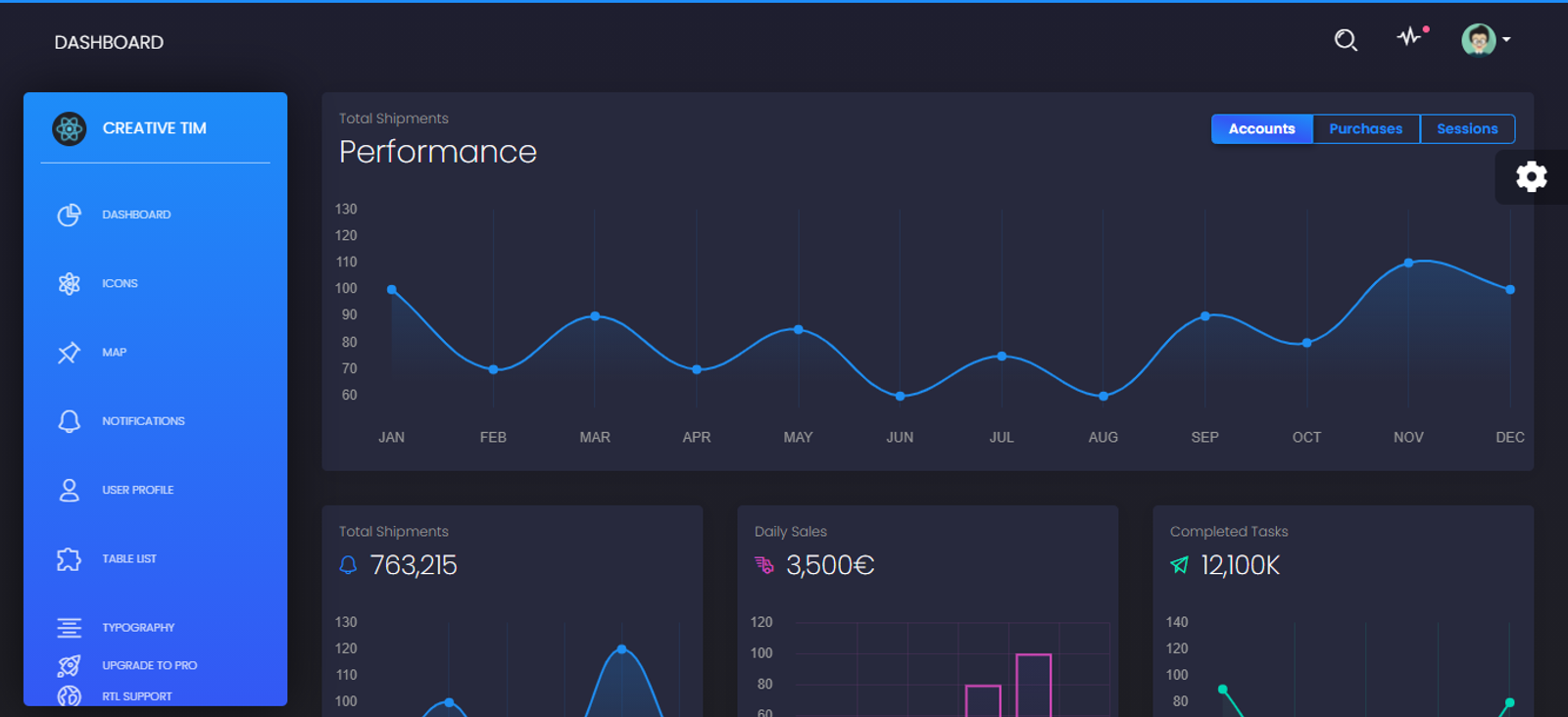Click the 763,215 shipments value

(x=414, y=565)
